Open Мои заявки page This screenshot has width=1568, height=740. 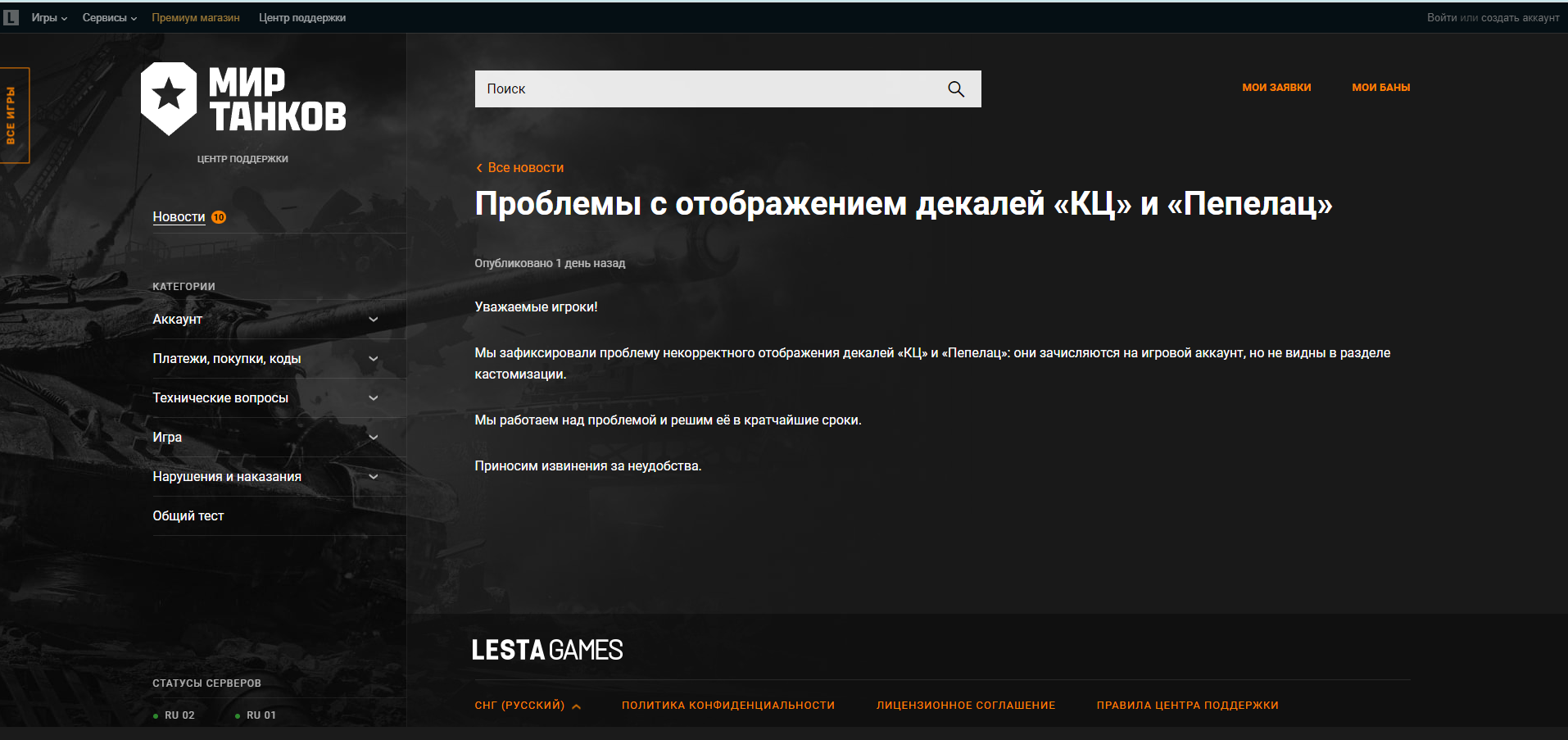pyautogui.click(x=1276, y=88)
